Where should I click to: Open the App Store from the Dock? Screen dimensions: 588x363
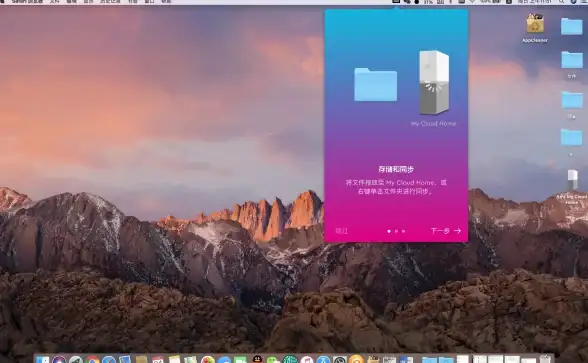(323, 360)
